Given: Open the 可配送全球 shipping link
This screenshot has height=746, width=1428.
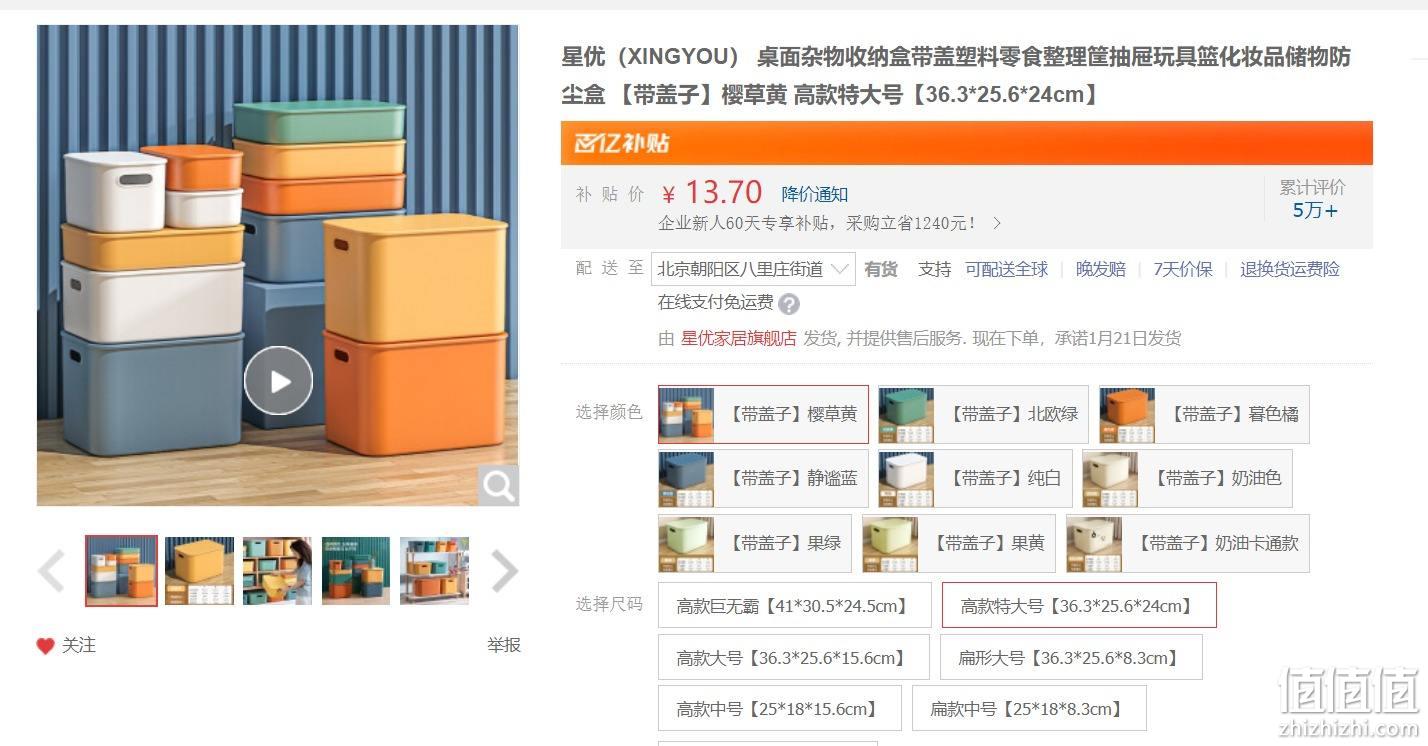Looking at the screenshot, I should [x=1007, y=269].
